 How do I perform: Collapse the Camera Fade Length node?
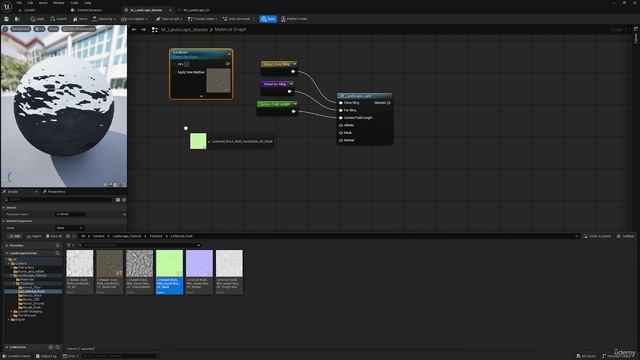pos(295,104)
